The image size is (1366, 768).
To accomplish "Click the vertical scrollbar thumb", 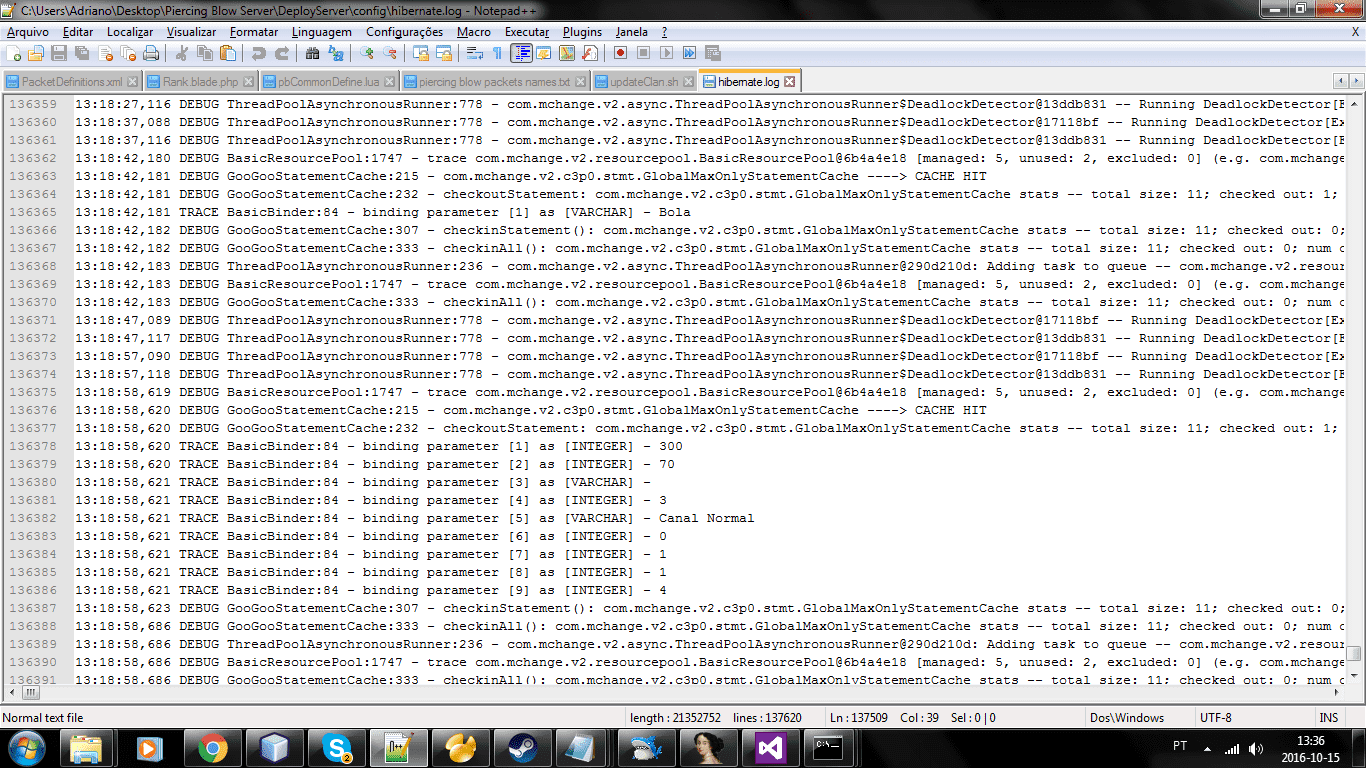I will coord(1354,653).
